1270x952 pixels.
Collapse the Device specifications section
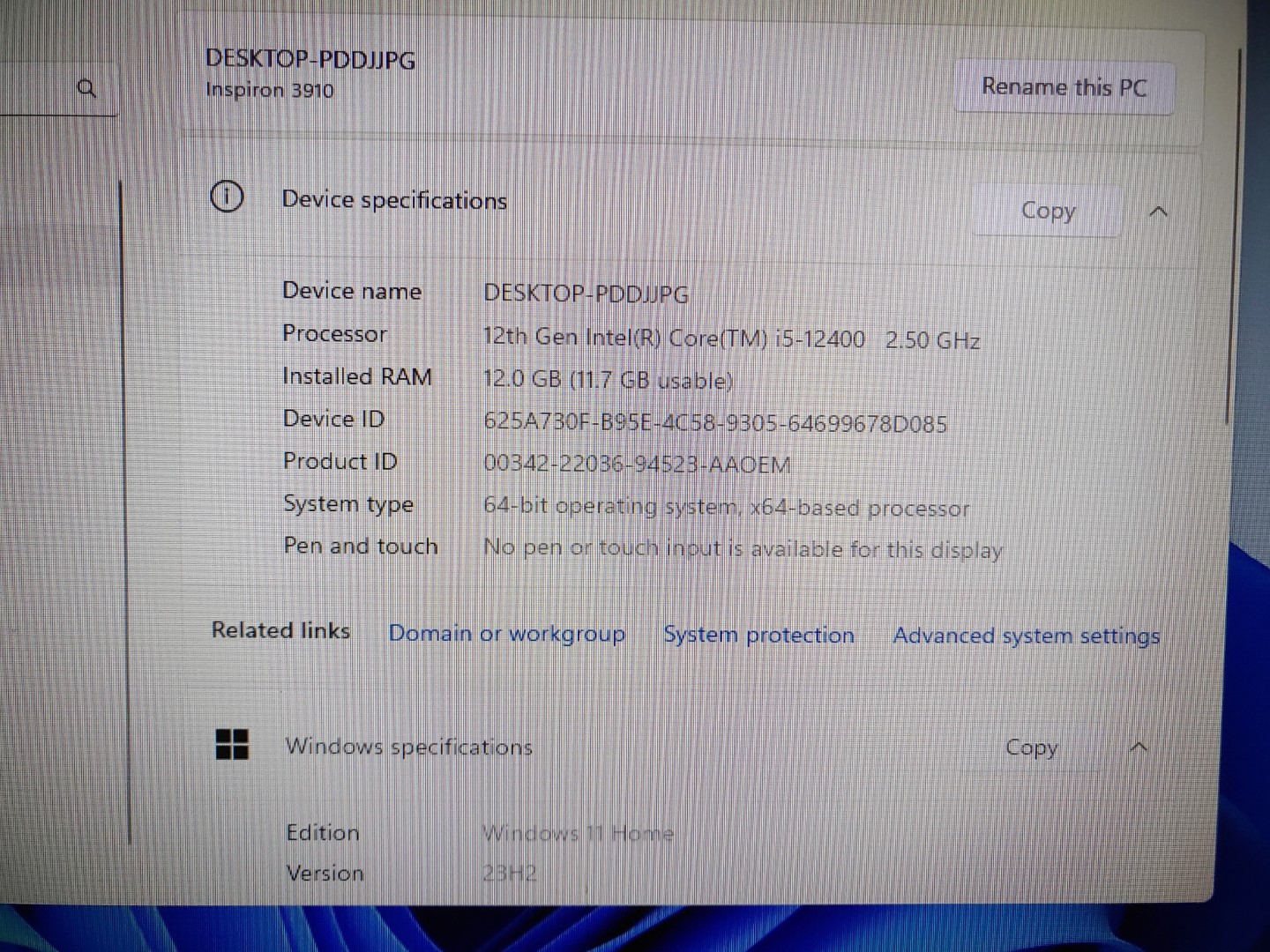coord(1159,212)
